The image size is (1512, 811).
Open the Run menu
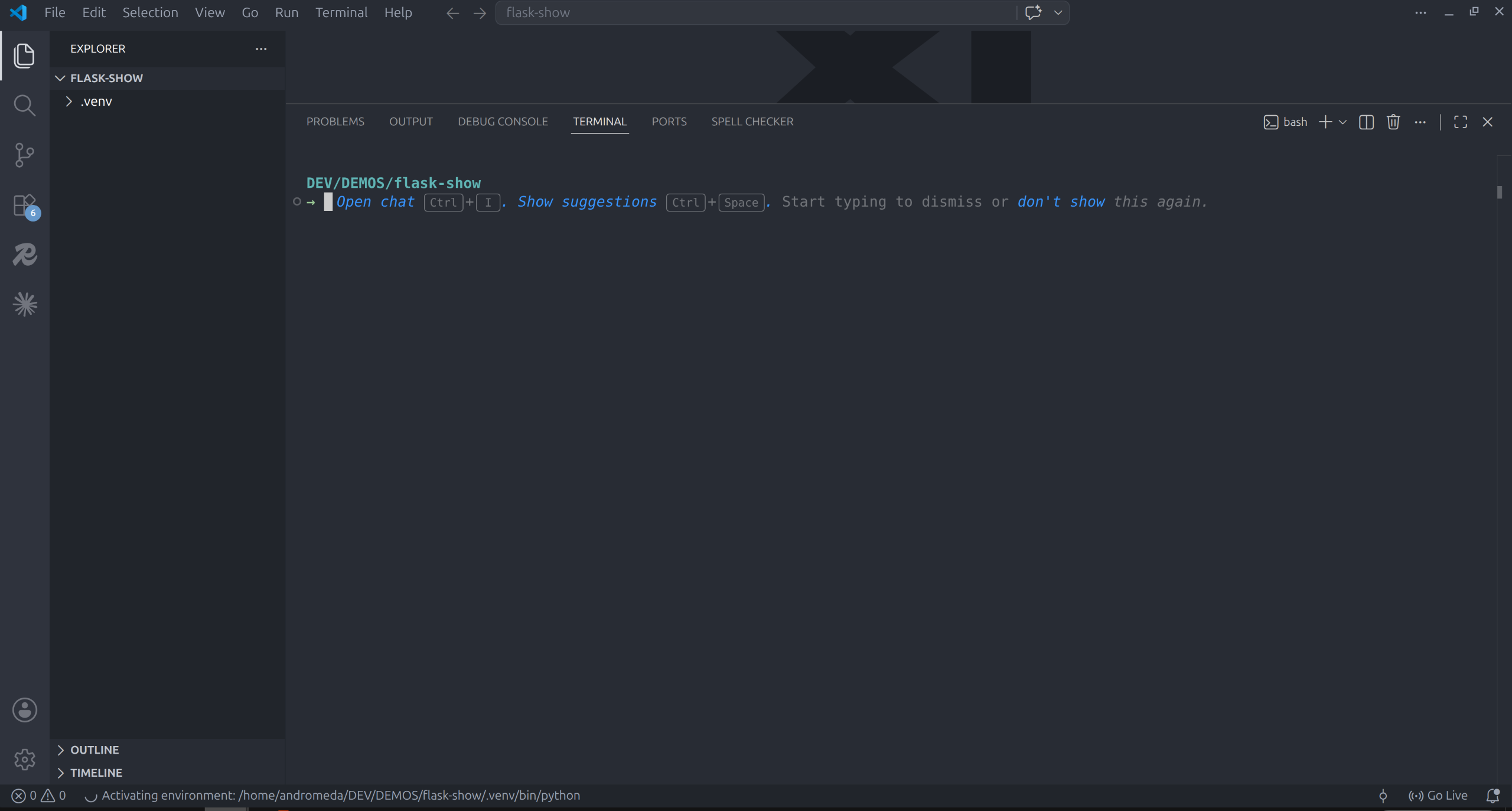286,12
